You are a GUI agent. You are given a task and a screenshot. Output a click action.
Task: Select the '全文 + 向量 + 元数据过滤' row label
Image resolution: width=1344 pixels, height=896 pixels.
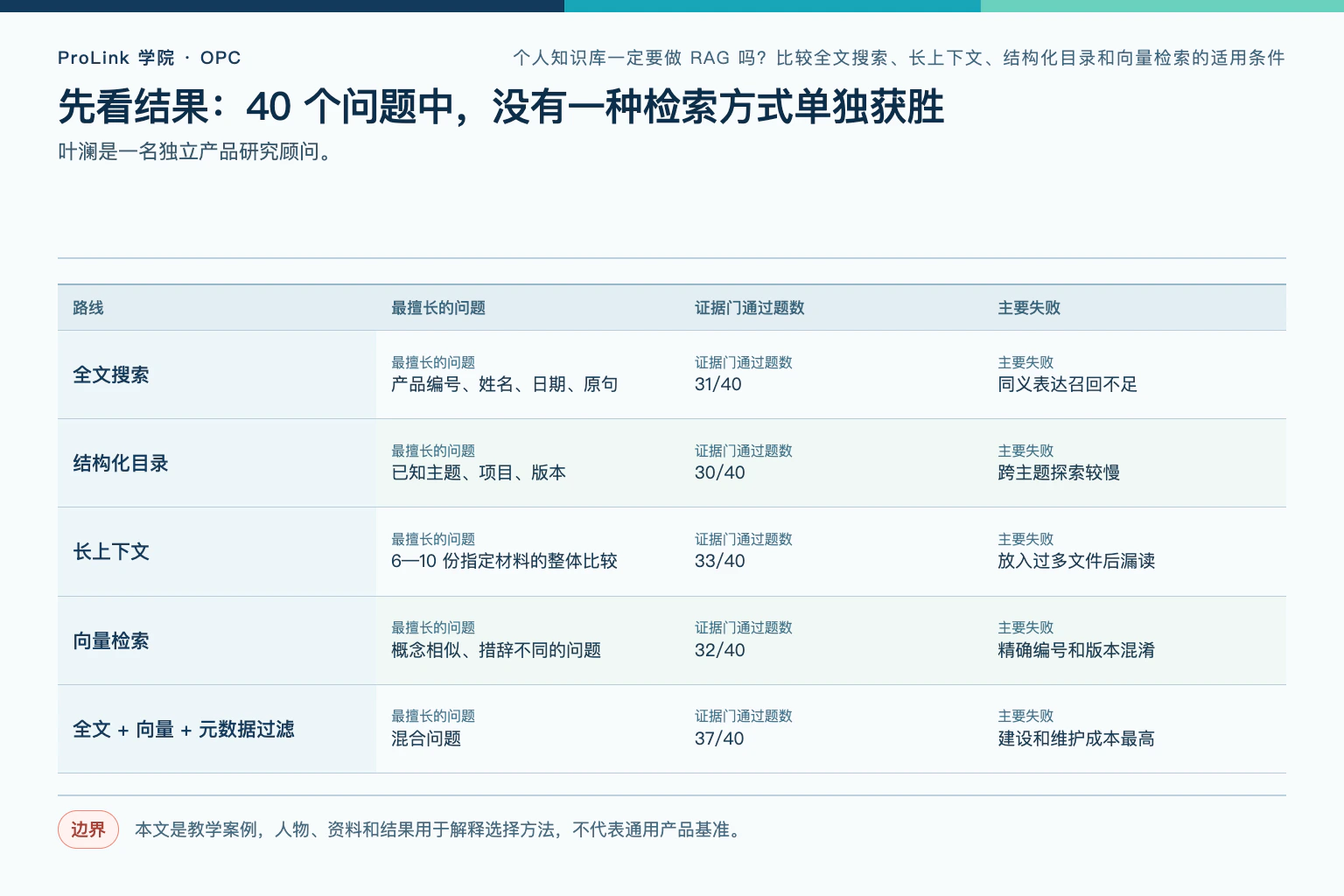184,729
